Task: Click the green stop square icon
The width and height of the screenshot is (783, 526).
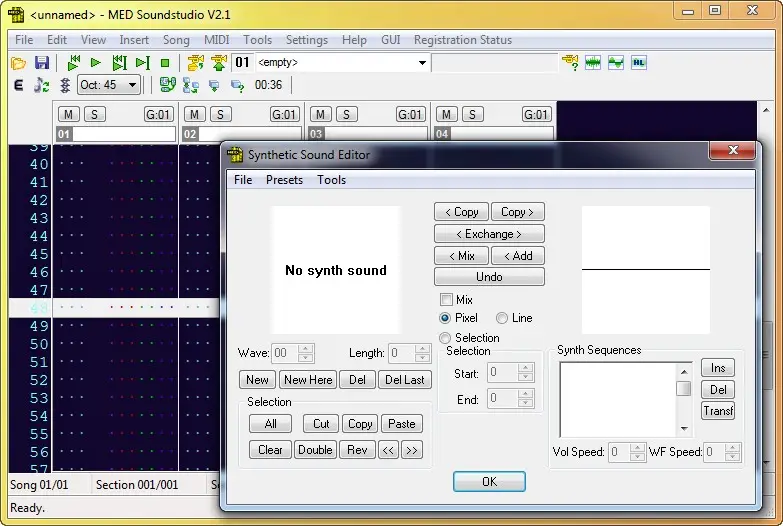Action: [165, 63]
